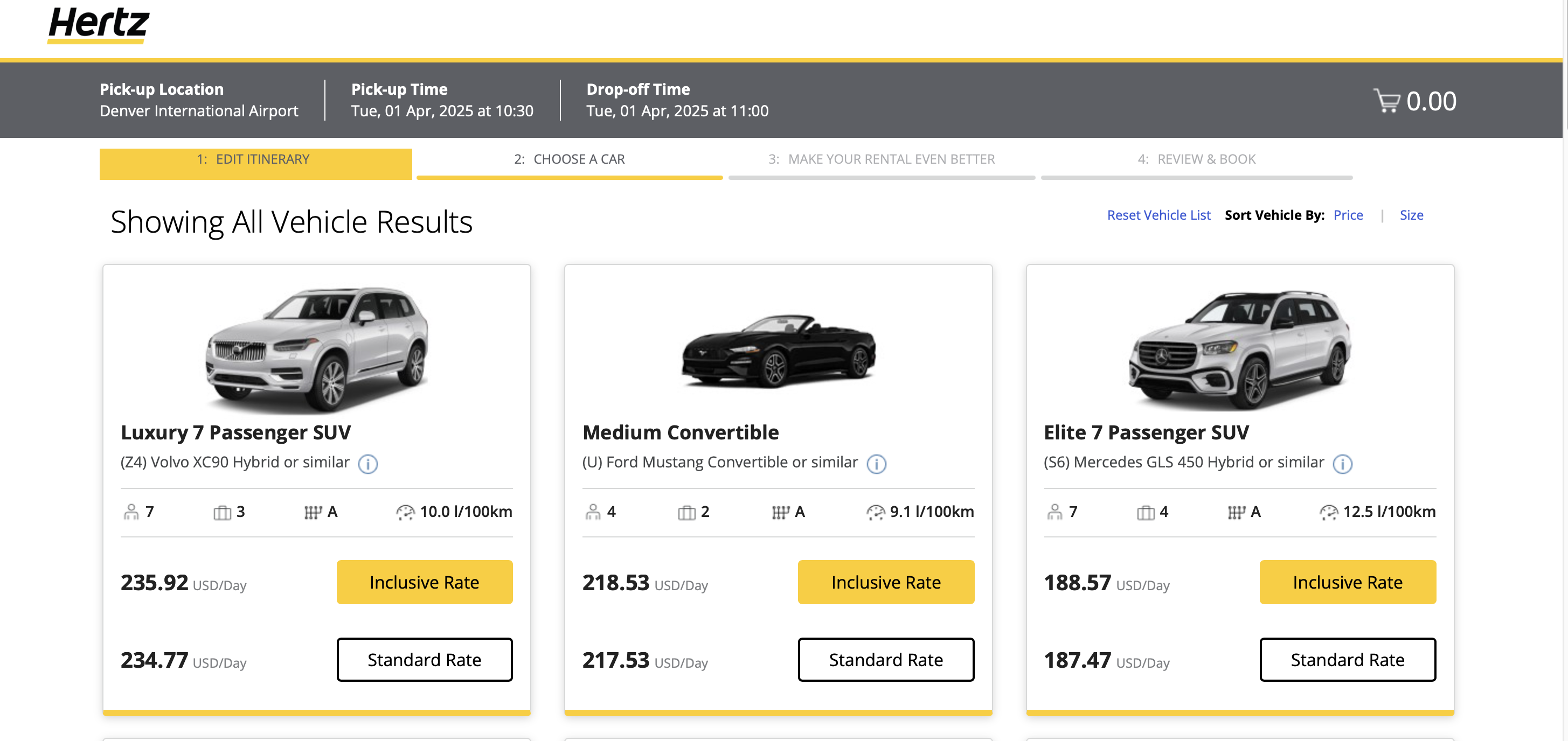Click the 217.53 USD/Day price
The width and height of the screenshot is (1568, 741).
[x=645, y=660]
